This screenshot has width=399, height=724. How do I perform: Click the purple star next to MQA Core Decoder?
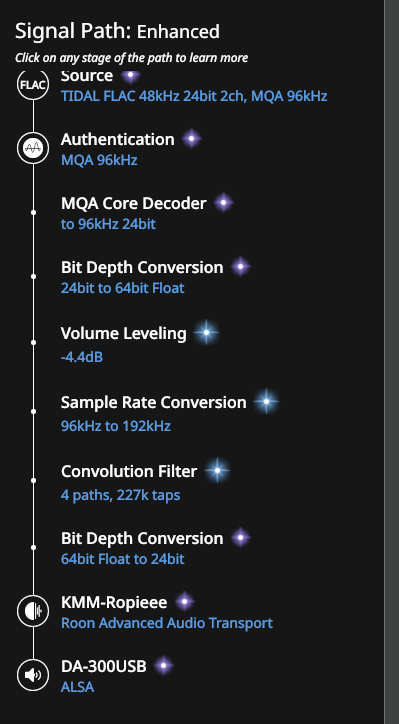tap(224, 203)
